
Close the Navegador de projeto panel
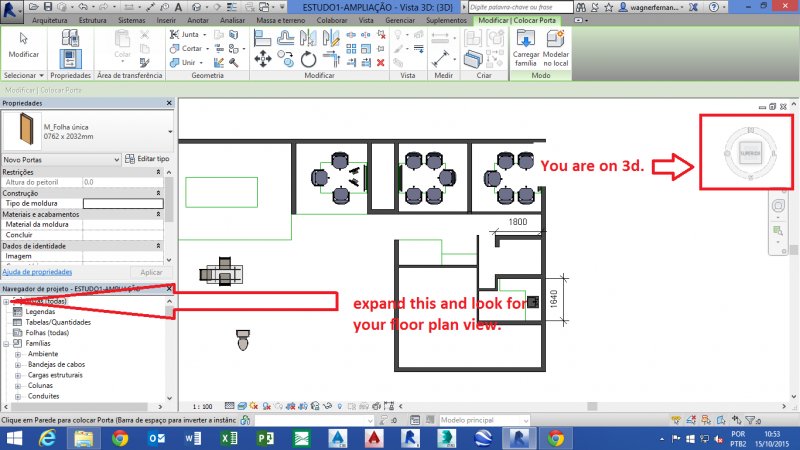[169, 289]
